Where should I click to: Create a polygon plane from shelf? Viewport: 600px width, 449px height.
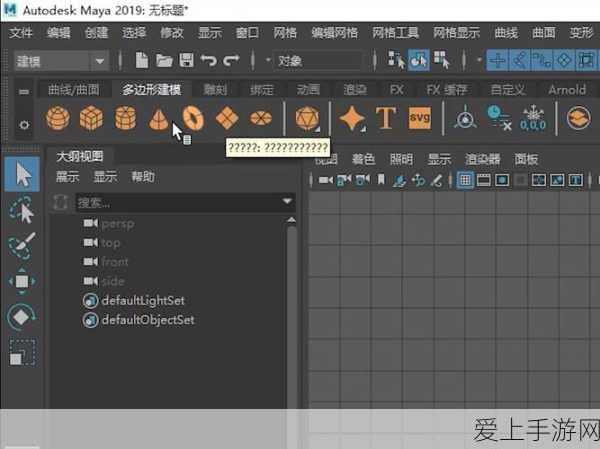click(227, 118)
